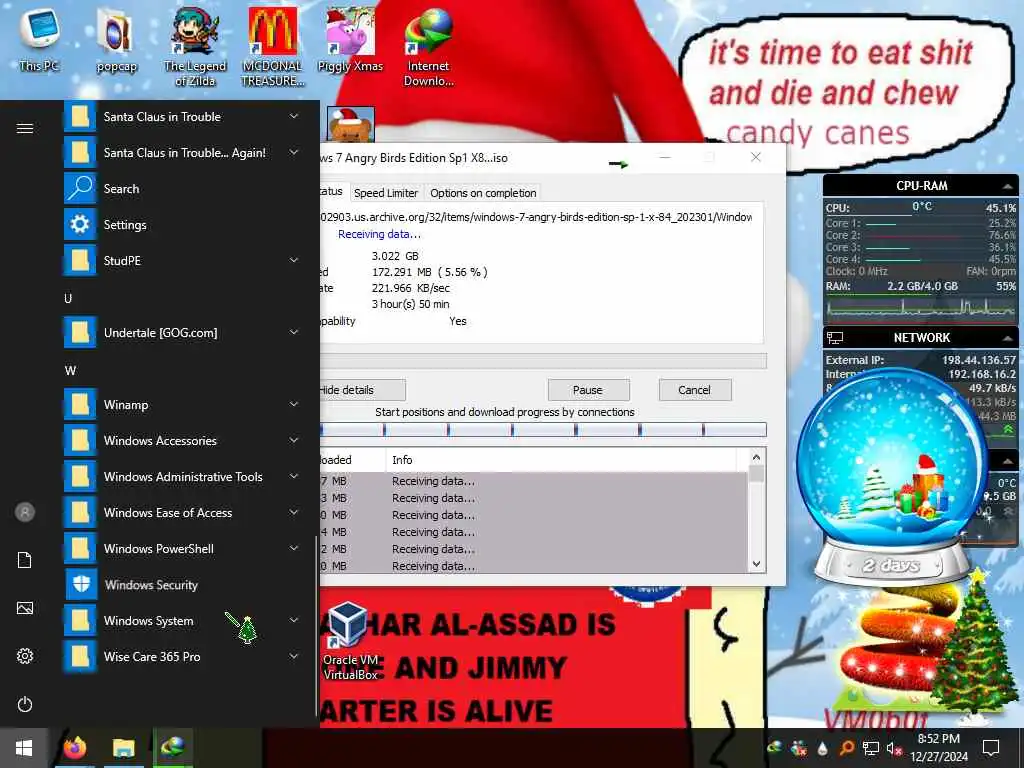Image resolution: width=1024 pixels, height=768 pixels.
Task: Click the Santa teddy bear desktop thumbnail
Action: click(x=351, y=124)
